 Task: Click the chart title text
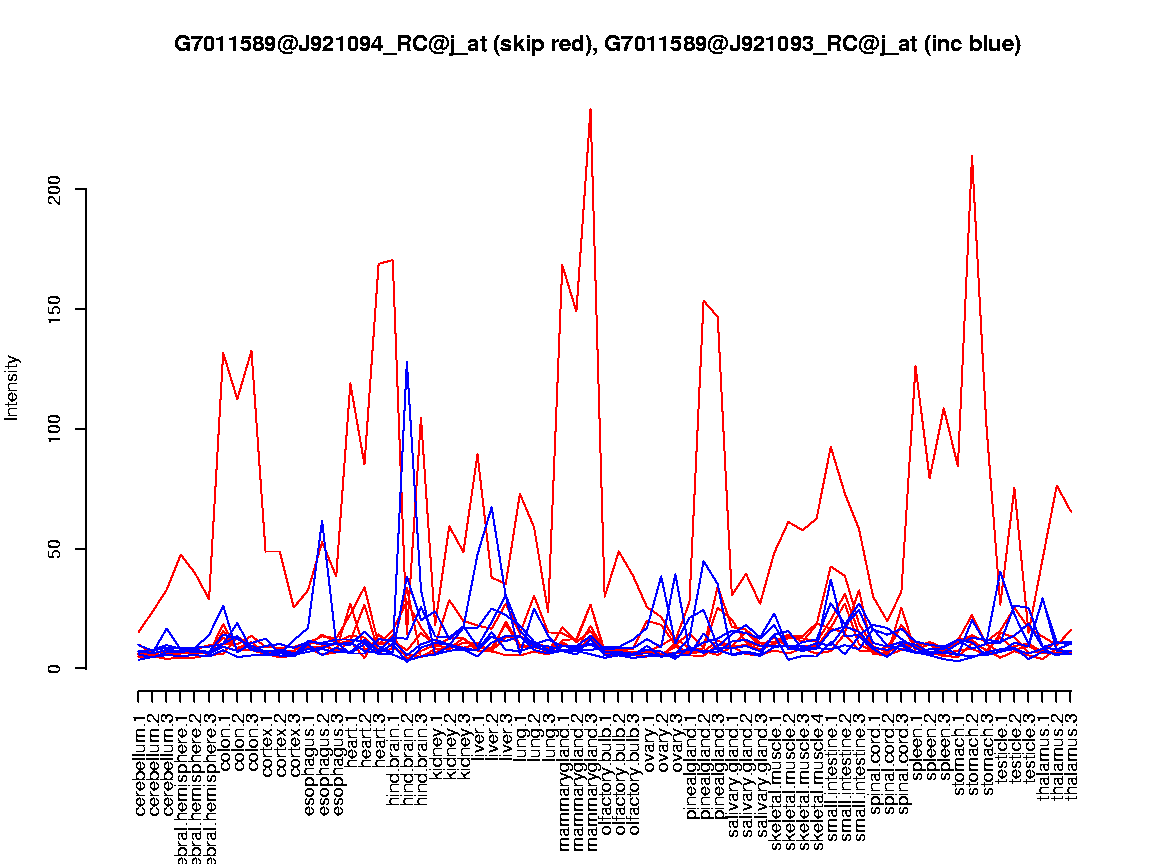click(597, 44)
